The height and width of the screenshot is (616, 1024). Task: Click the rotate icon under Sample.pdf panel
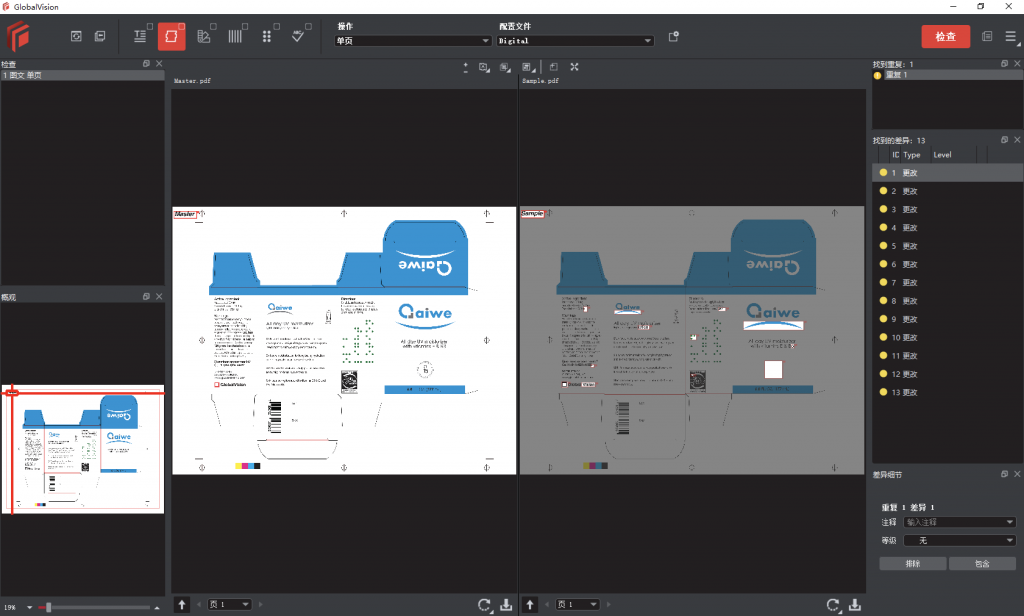[x=832, y=605]
